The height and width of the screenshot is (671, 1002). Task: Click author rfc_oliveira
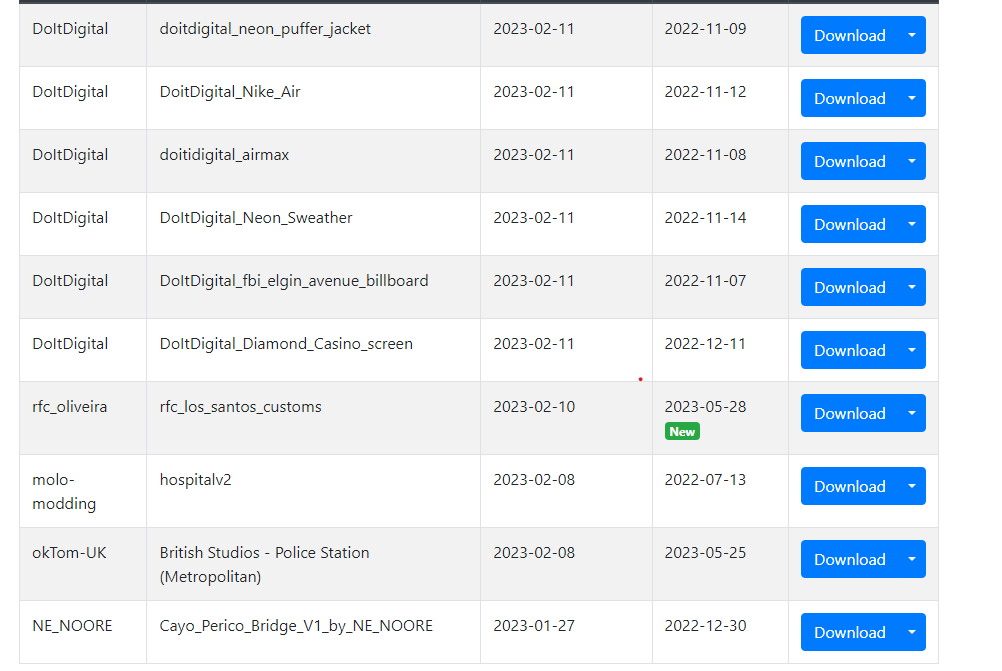[x=70, y=406]
